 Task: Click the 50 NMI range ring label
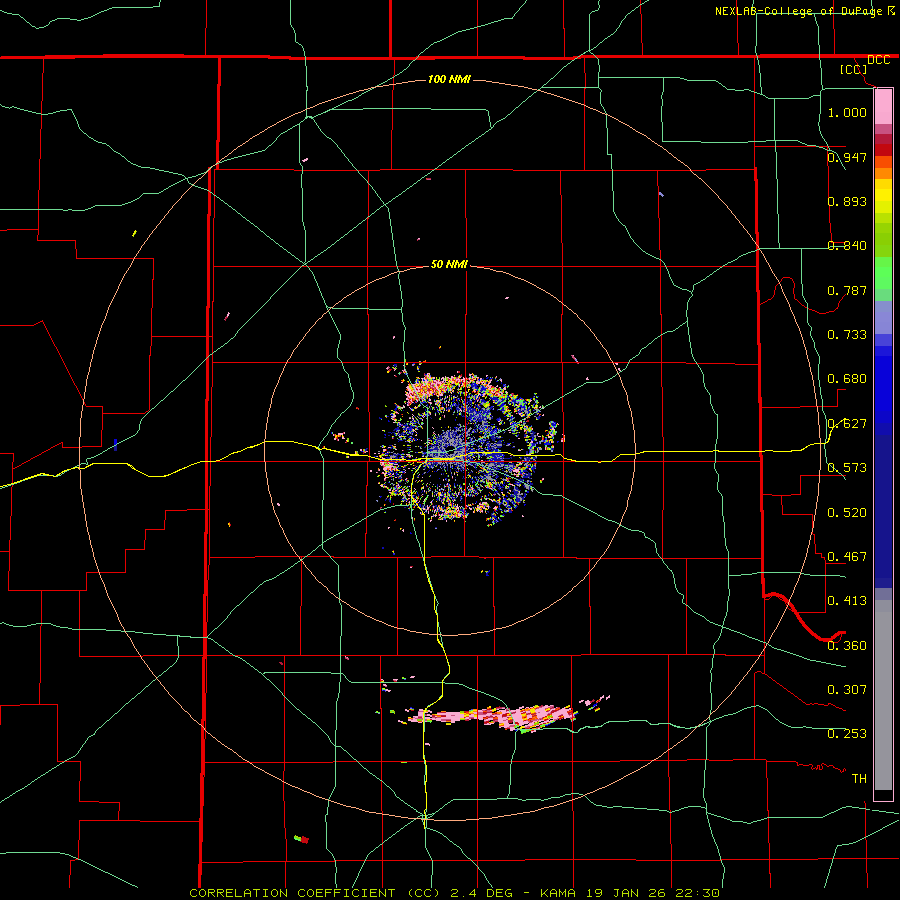coord(449,264)
